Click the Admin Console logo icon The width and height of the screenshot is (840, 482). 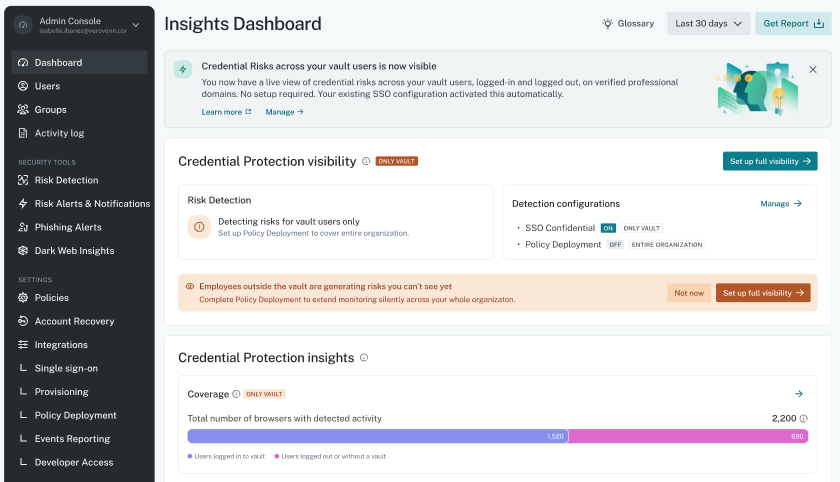[22, 25]
